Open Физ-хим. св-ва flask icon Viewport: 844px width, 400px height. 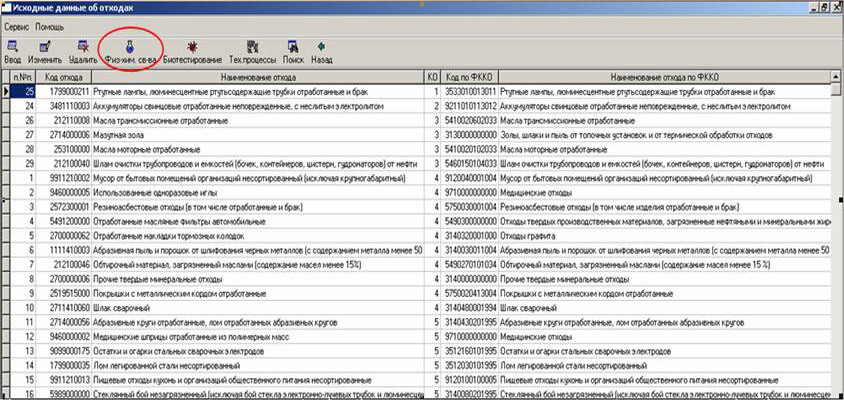coord(129,47)
